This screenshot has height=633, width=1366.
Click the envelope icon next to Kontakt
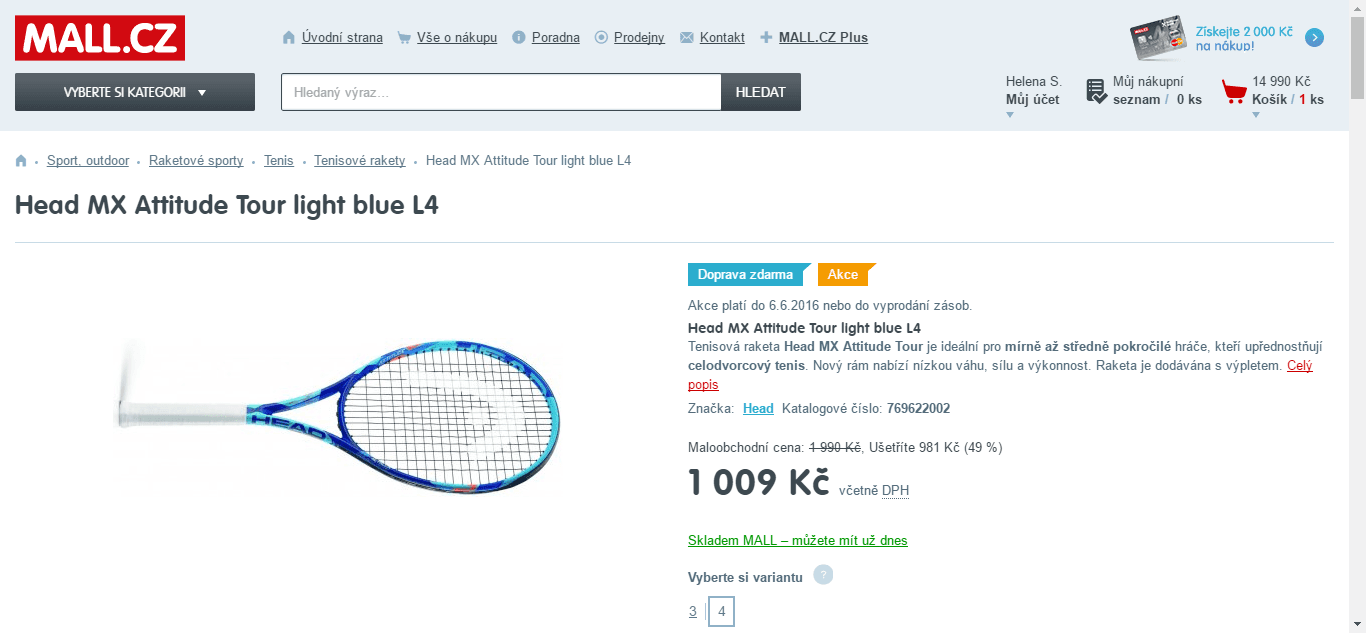tap(686, 38)
